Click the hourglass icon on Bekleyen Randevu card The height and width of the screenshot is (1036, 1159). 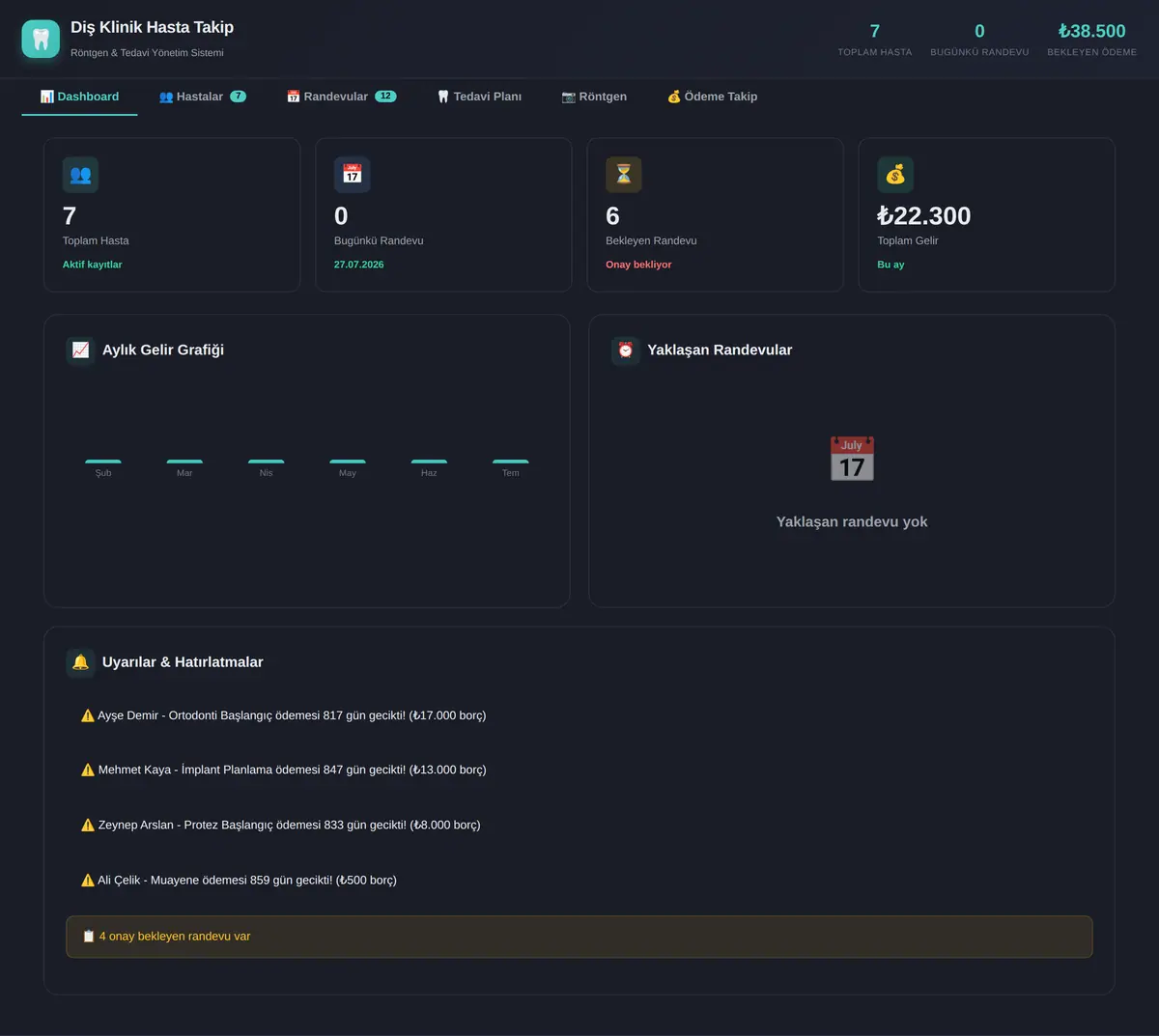pyautogui.click(x=624, y=175)
